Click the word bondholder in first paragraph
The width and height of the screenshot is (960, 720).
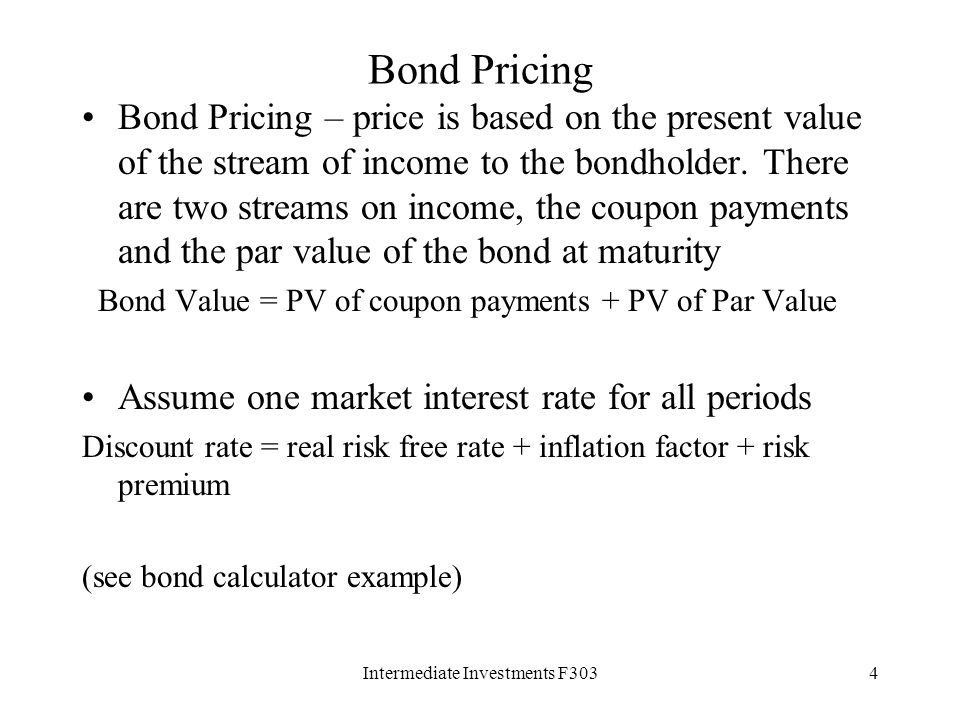coord(661,162)
